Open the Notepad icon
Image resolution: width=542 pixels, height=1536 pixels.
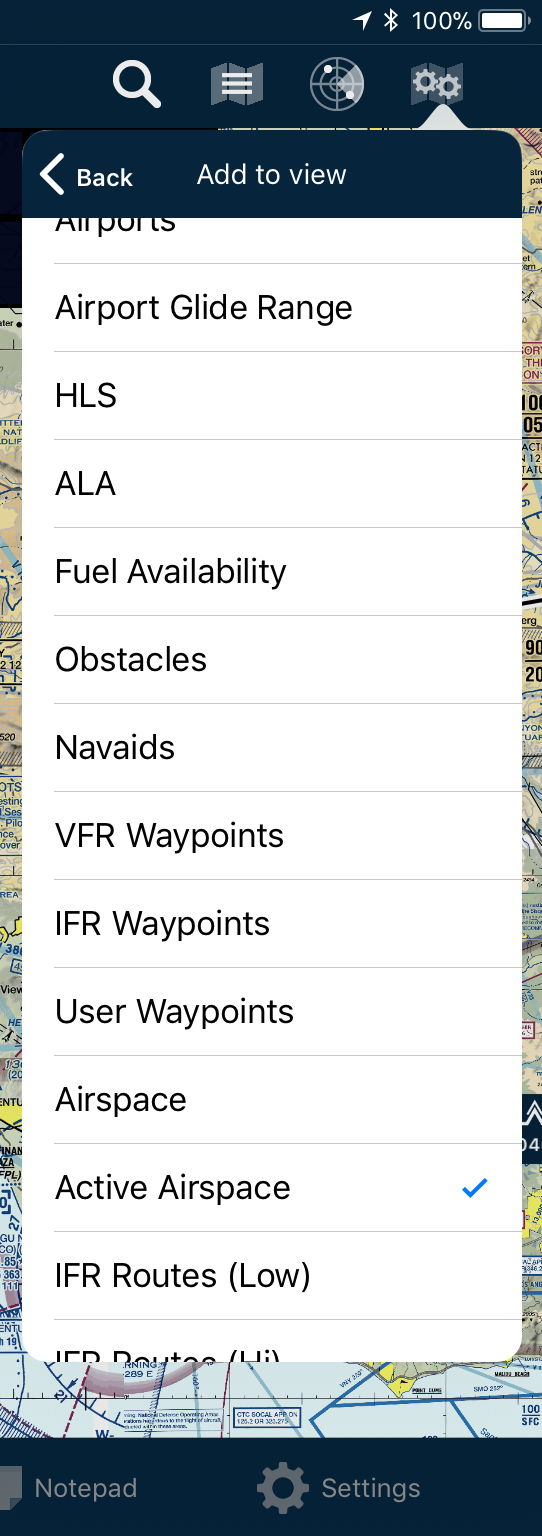click(11, 1488)
